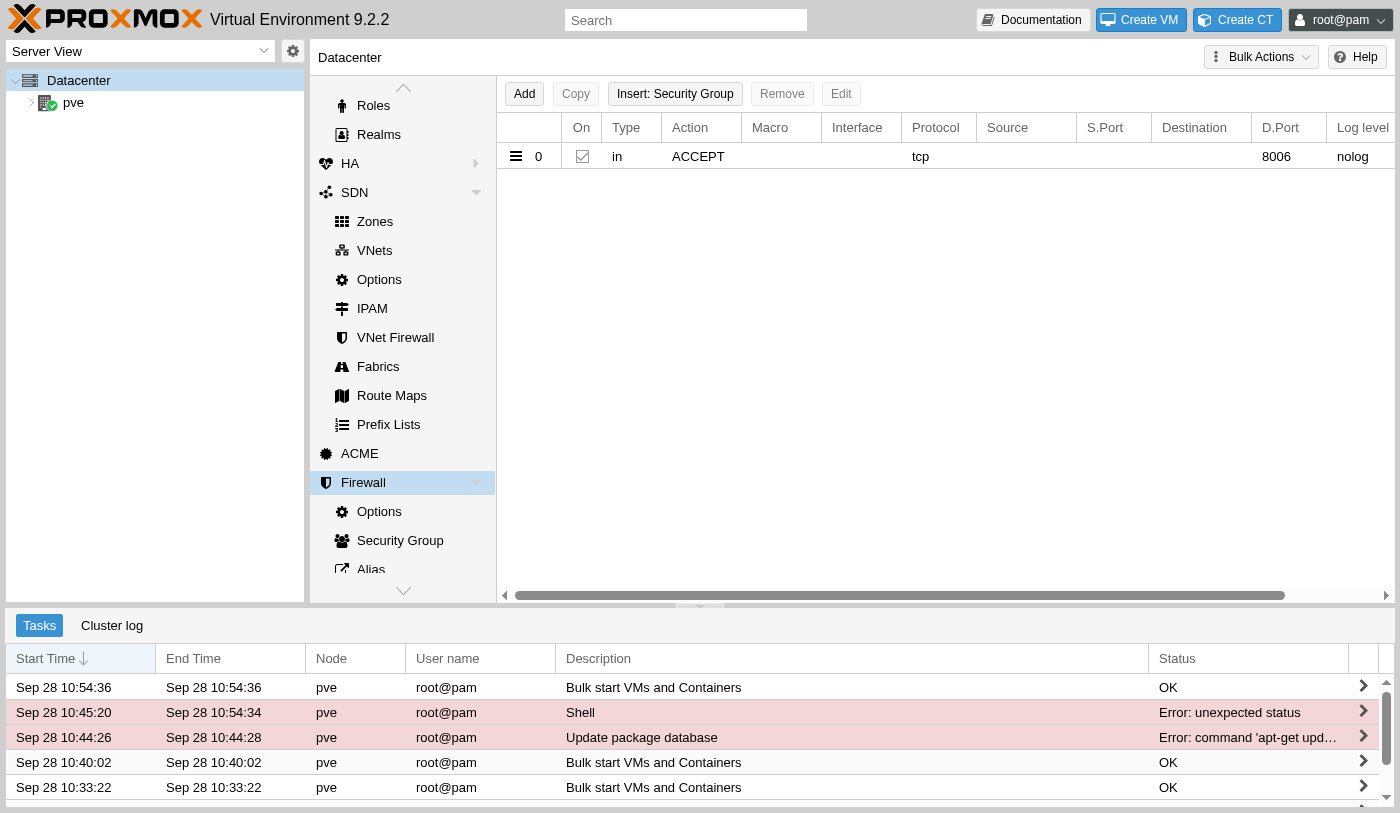Screen dimensions: 1400x813
Task: Click the Datacenter server icon in tree
Action: click(x=30, y=81)
